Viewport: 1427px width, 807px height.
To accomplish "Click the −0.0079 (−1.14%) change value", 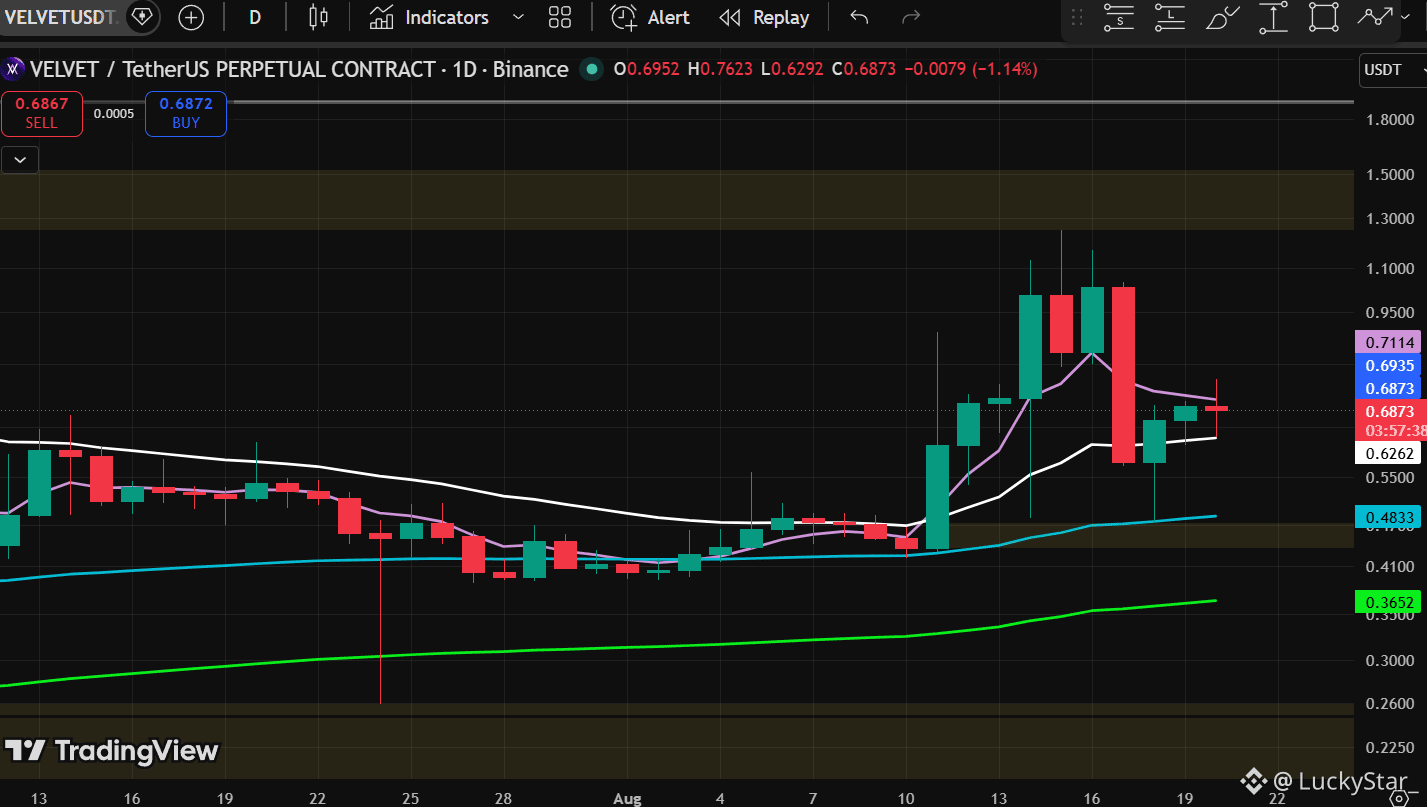I will click(971, 69).
